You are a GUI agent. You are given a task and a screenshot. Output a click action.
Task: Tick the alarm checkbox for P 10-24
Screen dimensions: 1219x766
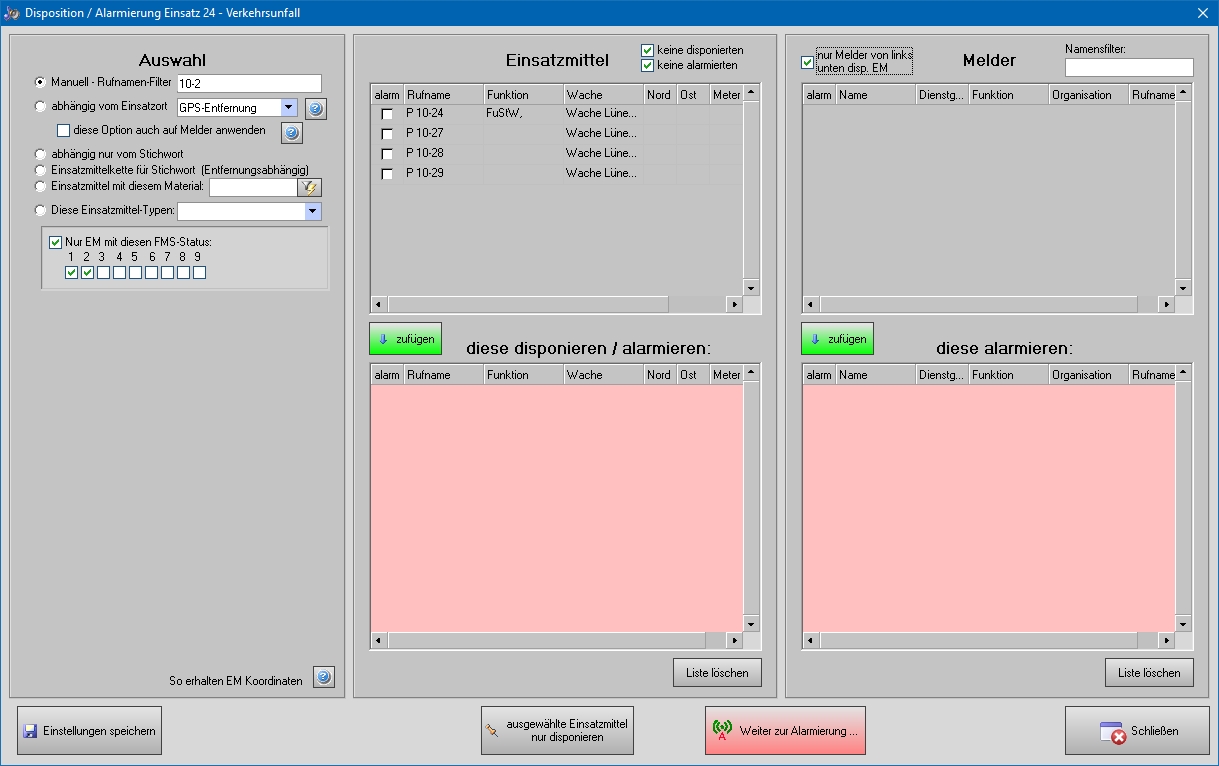click(x=387, y=114)
